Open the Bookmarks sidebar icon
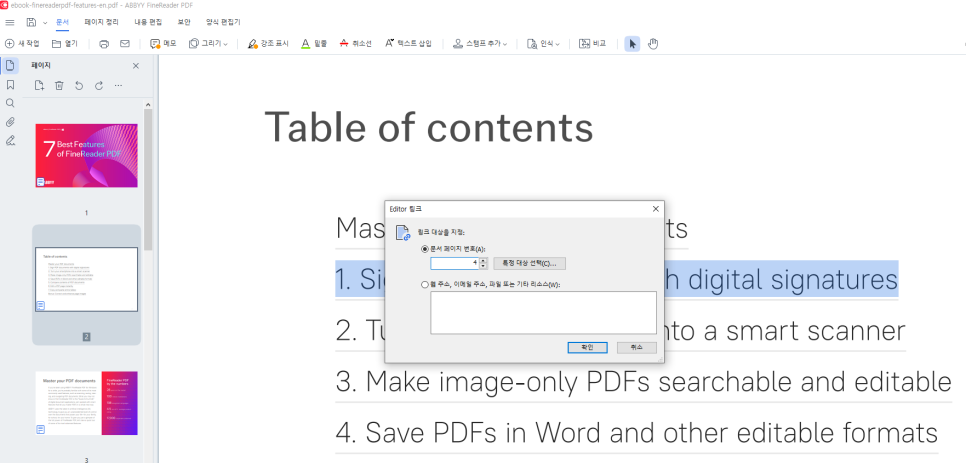 [x=10, y=84]
